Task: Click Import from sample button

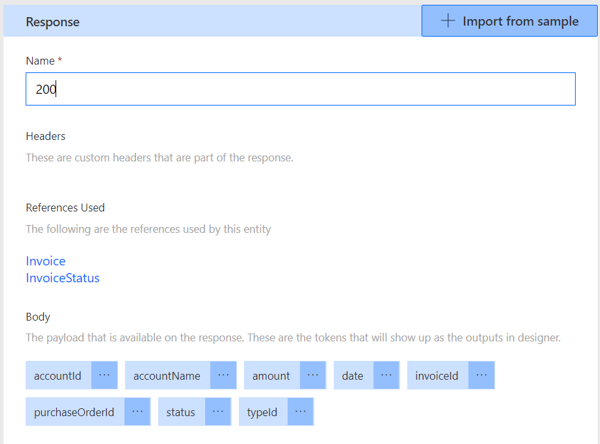Action: tap(509, 21)
